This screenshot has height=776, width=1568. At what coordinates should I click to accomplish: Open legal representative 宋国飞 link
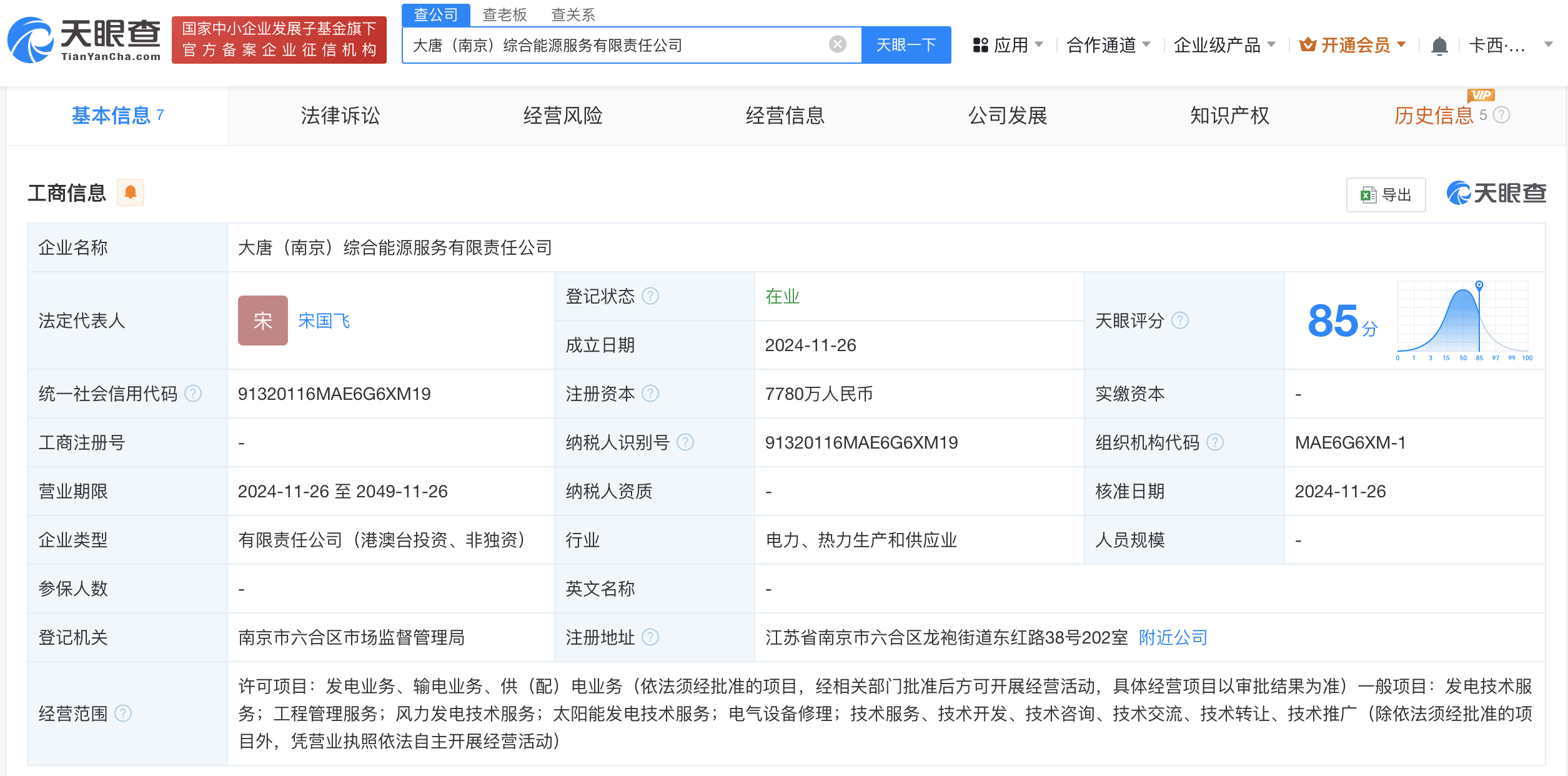(324, 321)
